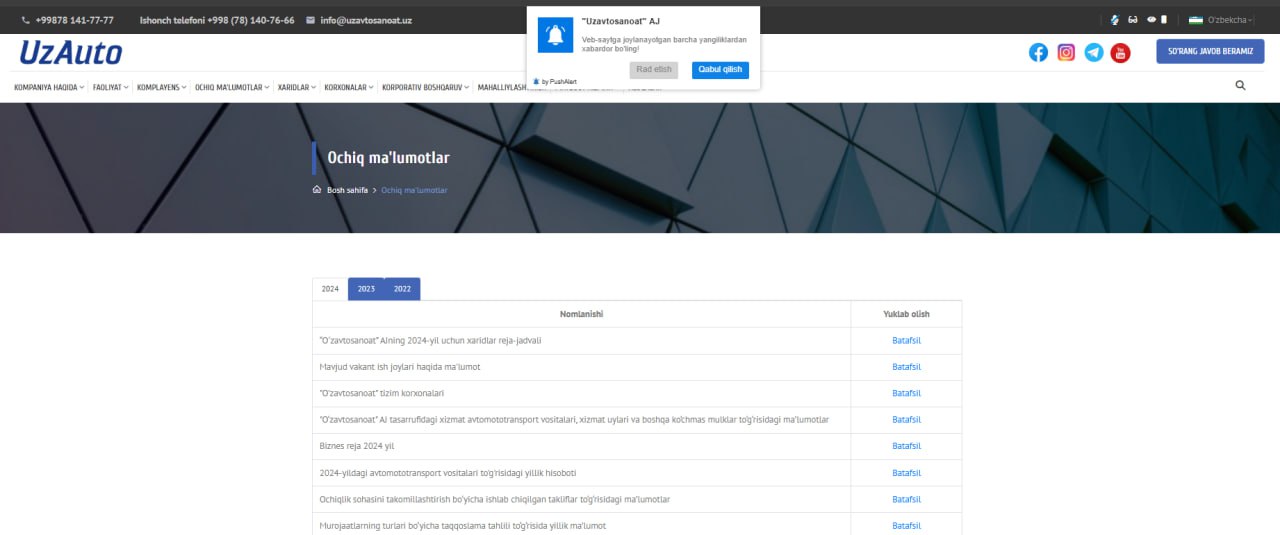
Task: Expand the OCHIQ MA'LUMOTLAR menu
Action: [x=232, y=87]
